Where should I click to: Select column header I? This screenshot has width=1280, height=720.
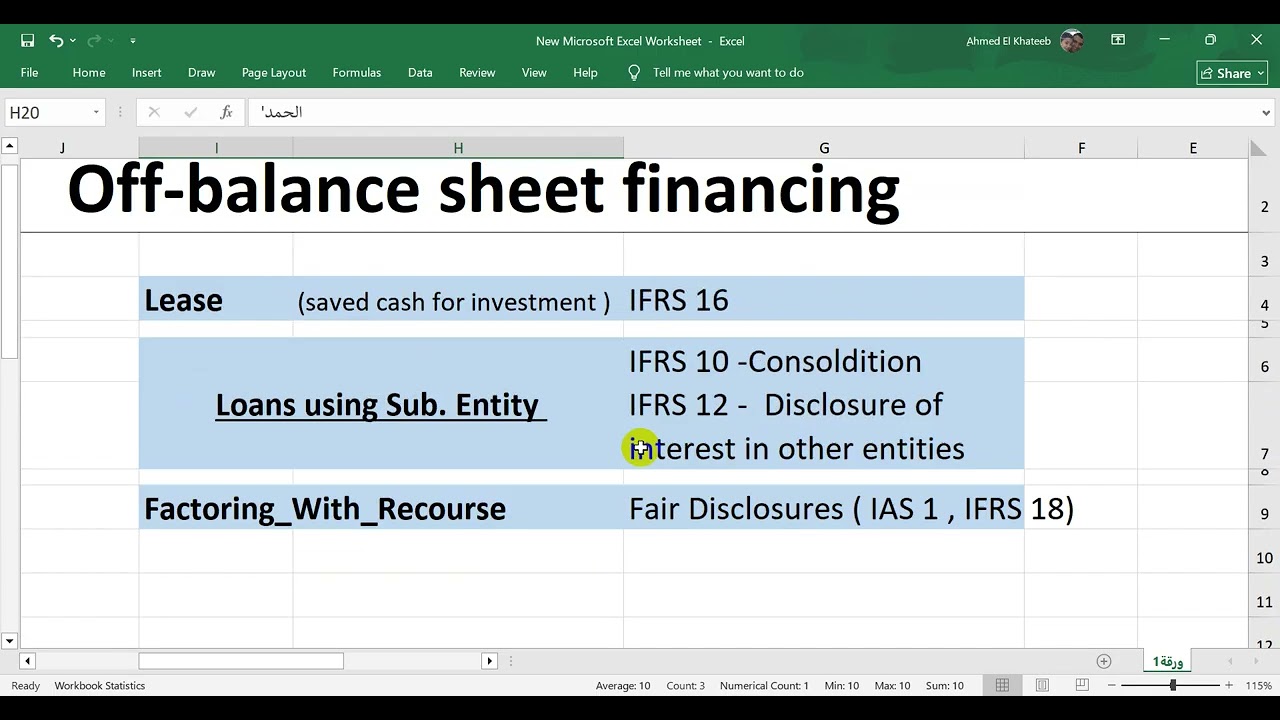point(216,148)
